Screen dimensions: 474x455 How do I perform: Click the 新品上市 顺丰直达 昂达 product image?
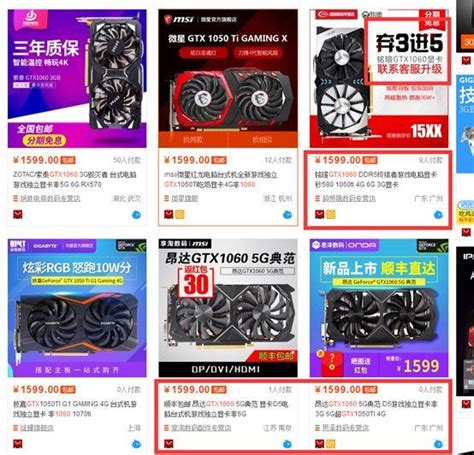point(379,308)
